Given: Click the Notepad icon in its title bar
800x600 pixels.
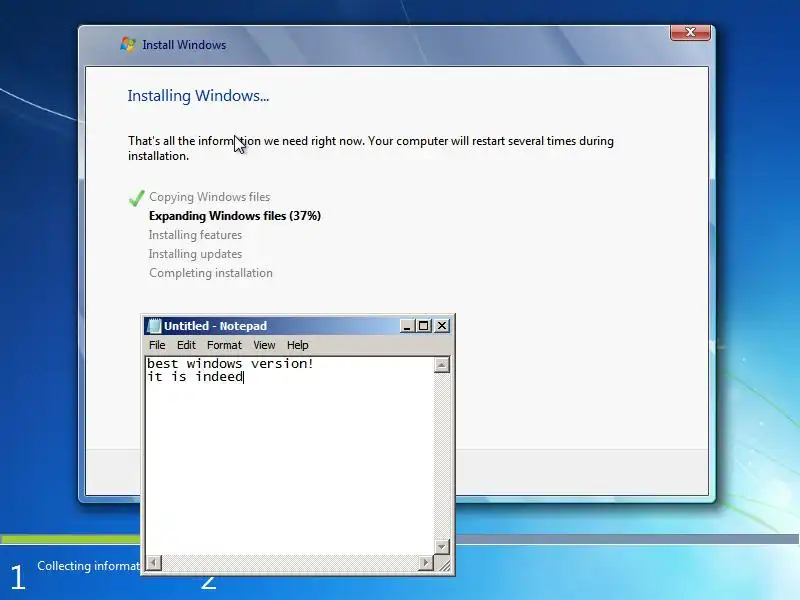Looking at the screenshot, I should (154, 326).
